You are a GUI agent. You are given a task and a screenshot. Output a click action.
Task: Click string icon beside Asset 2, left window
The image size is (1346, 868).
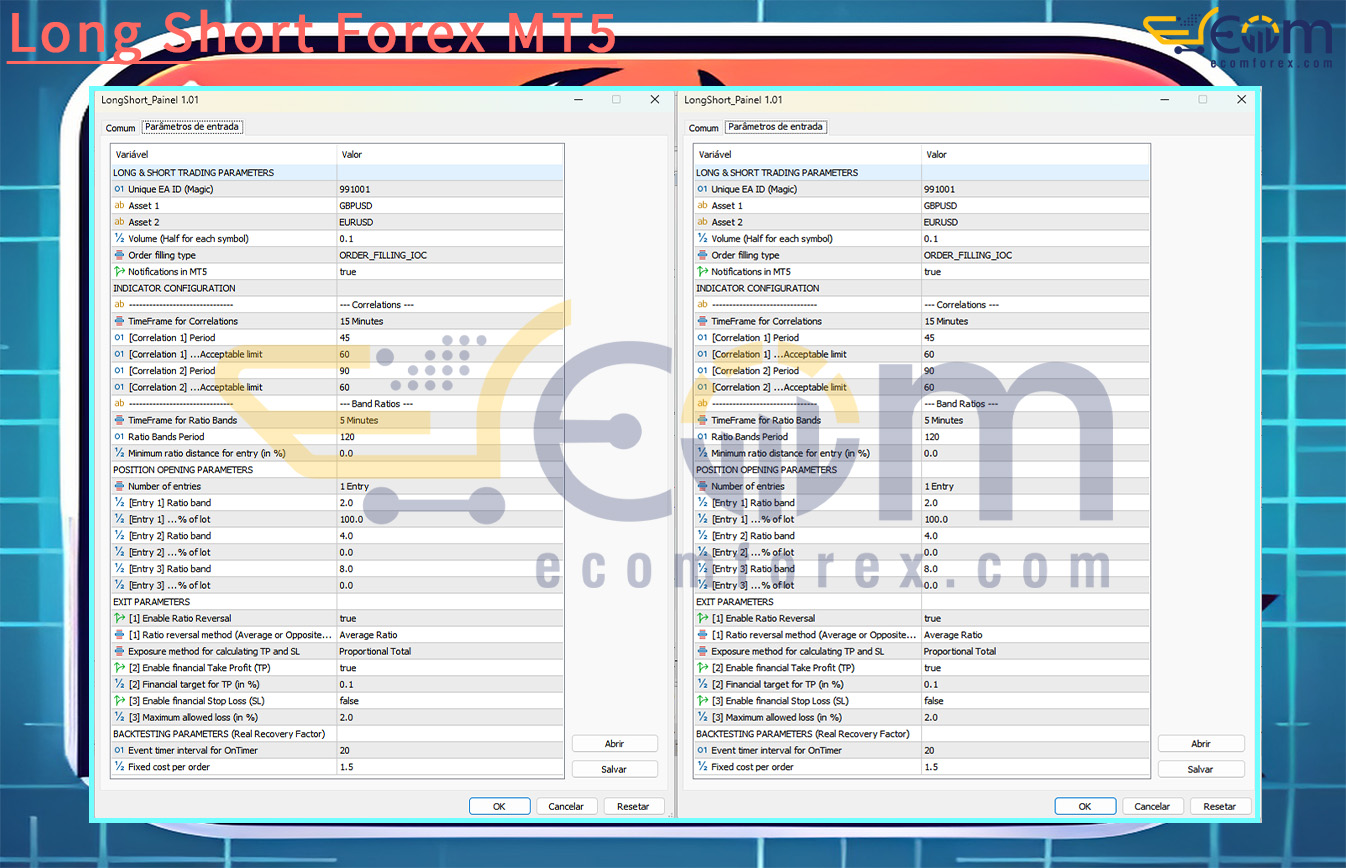pyautogui.click(x=119, y=222)
